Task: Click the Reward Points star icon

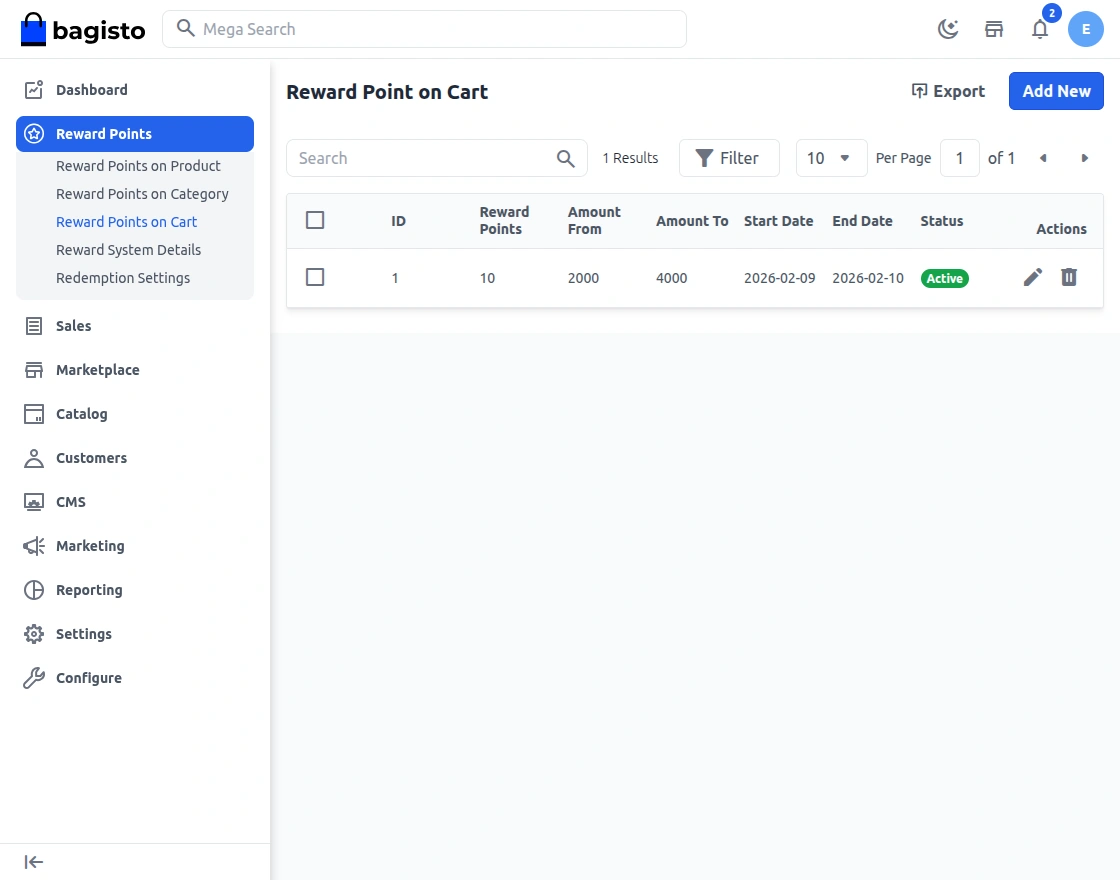Action: pyautogui.click(x=34, y=134)
